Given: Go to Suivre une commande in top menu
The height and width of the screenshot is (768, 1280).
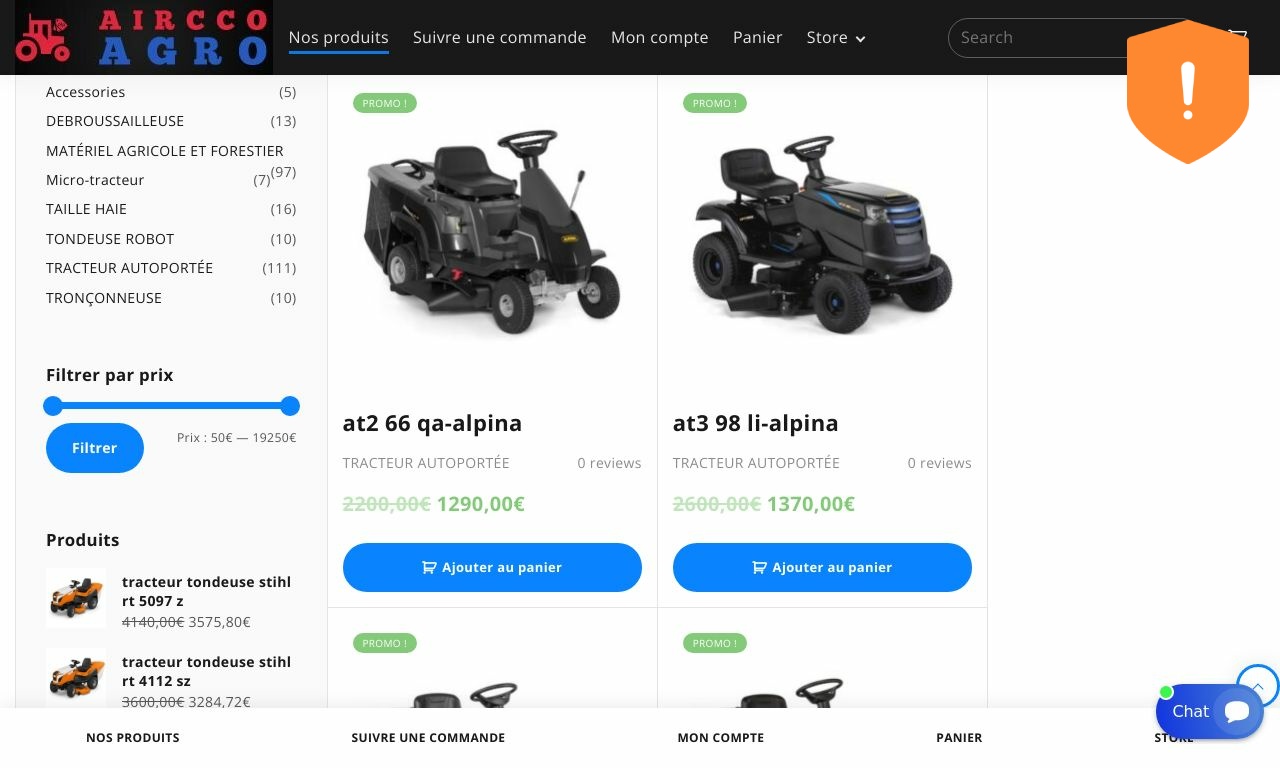Looking at the screenshot, I should tap(500, 38).
